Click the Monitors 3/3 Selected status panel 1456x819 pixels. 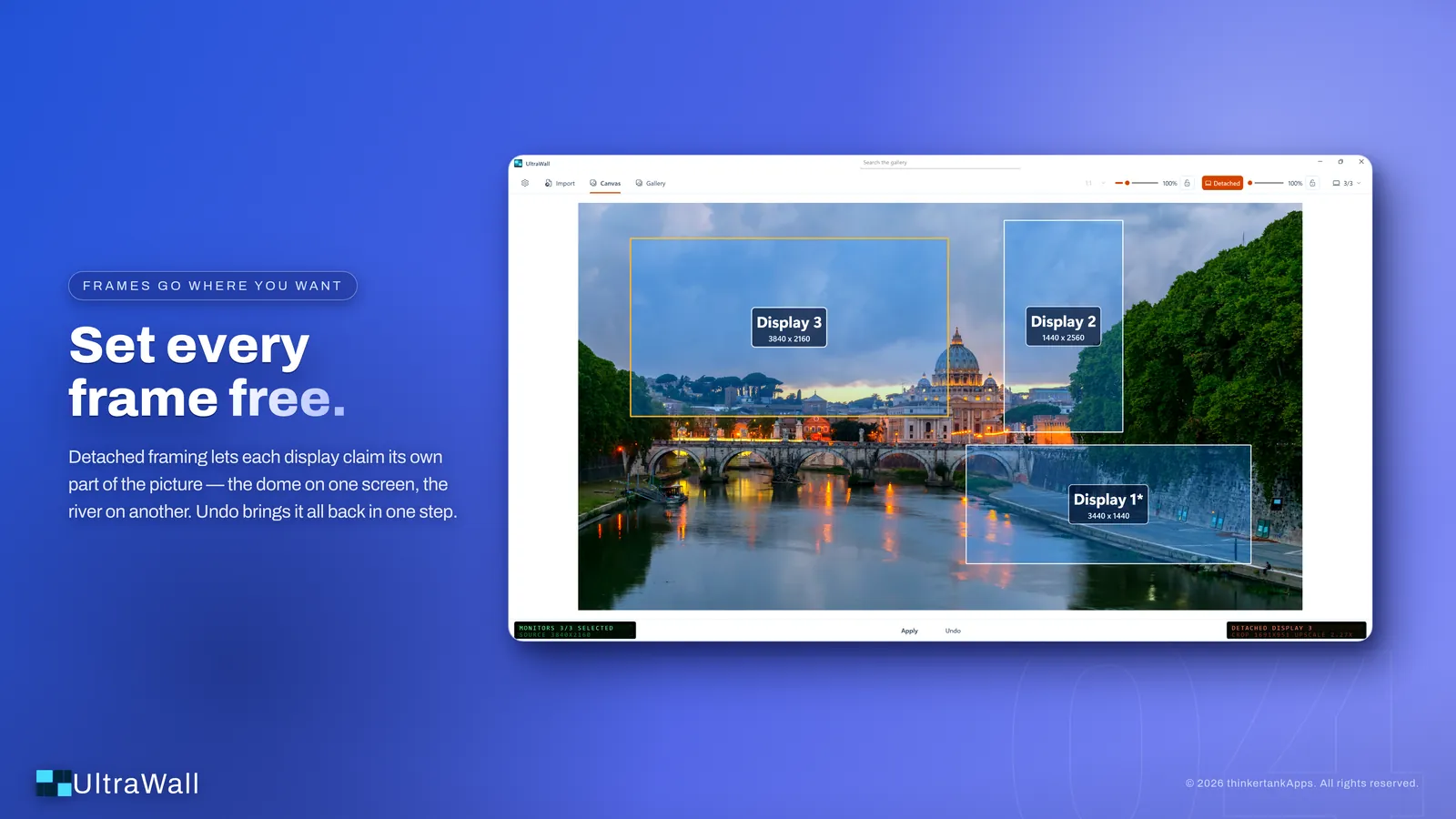click(x=575, y=631)
